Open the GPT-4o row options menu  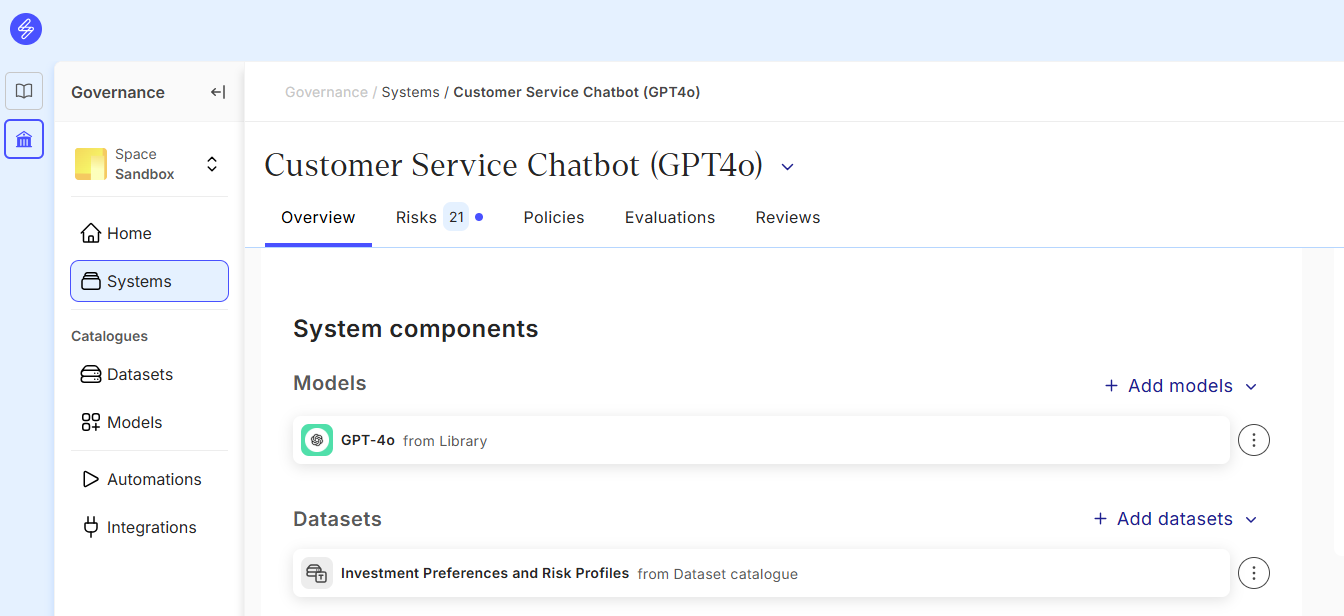tap(1254, 440)
